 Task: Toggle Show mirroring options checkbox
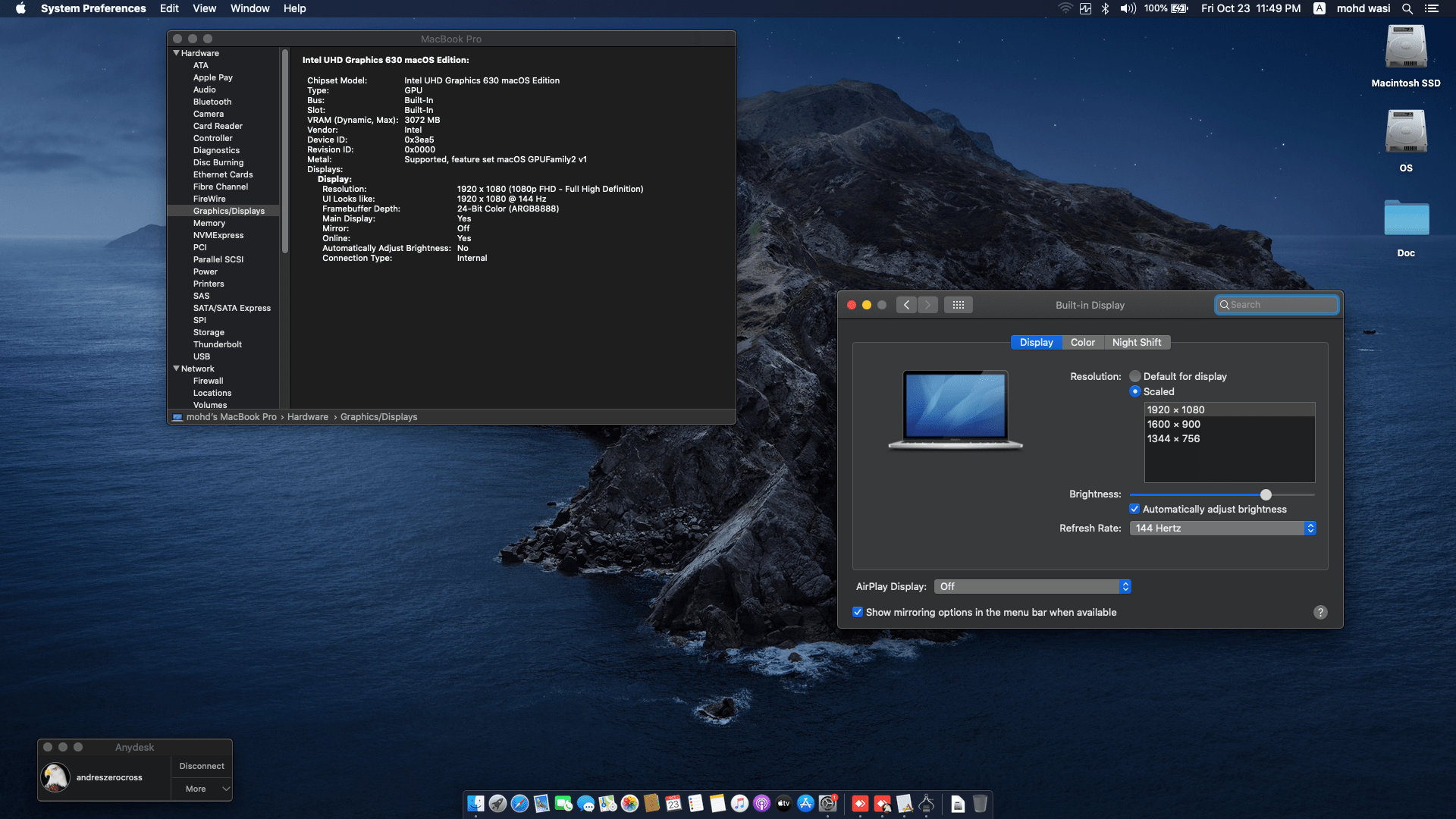click(858, 612)
